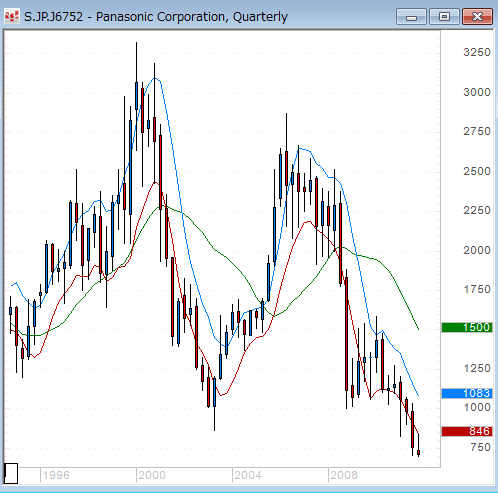The height and width of the screenshot is (493, 498).
Task: Minimize the Panasonic chart window
Action: [411, 16]
